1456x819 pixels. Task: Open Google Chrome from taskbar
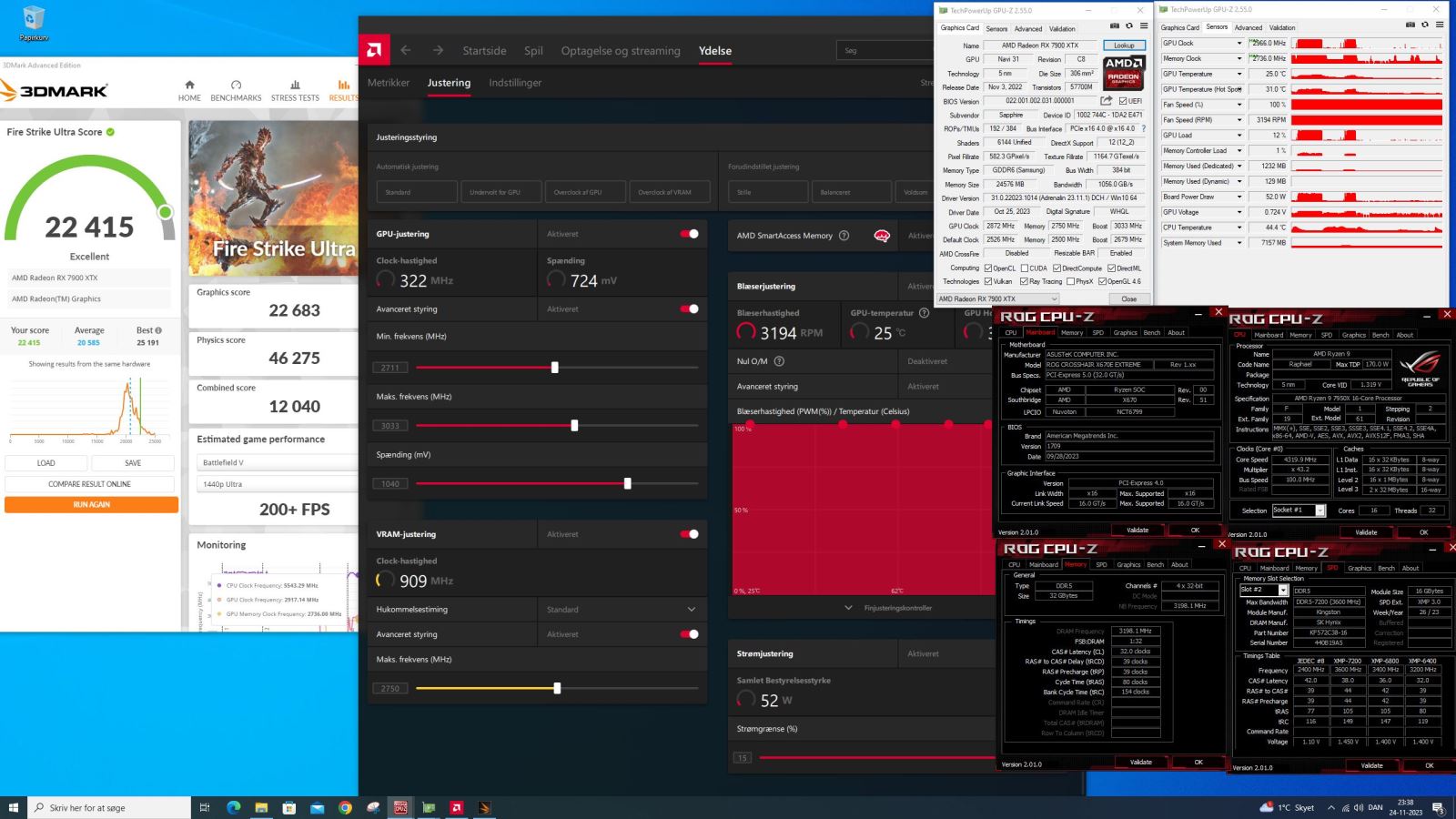tap(345, 807)
